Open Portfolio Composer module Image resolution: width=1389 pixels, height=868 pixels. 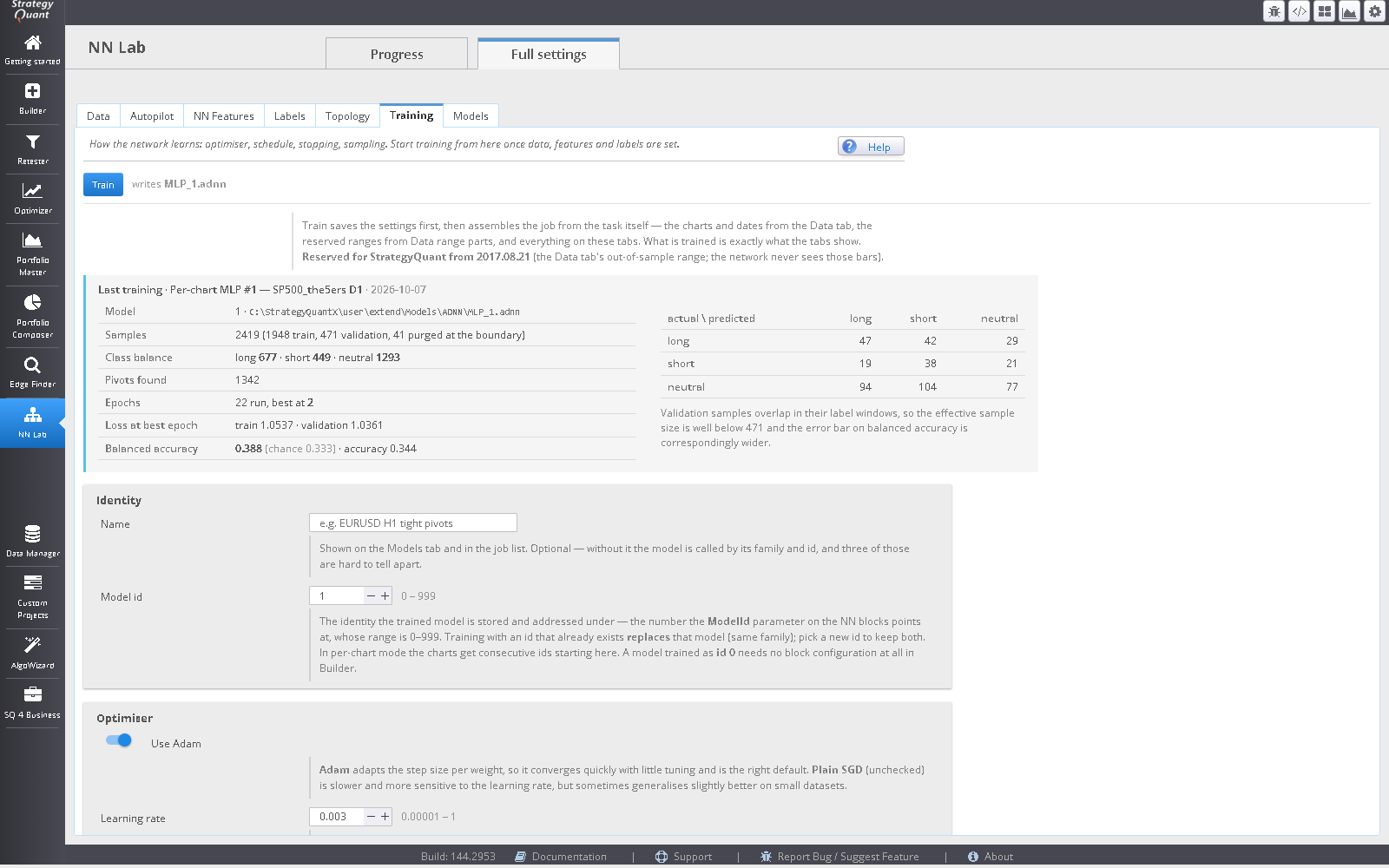coord(32,317)
